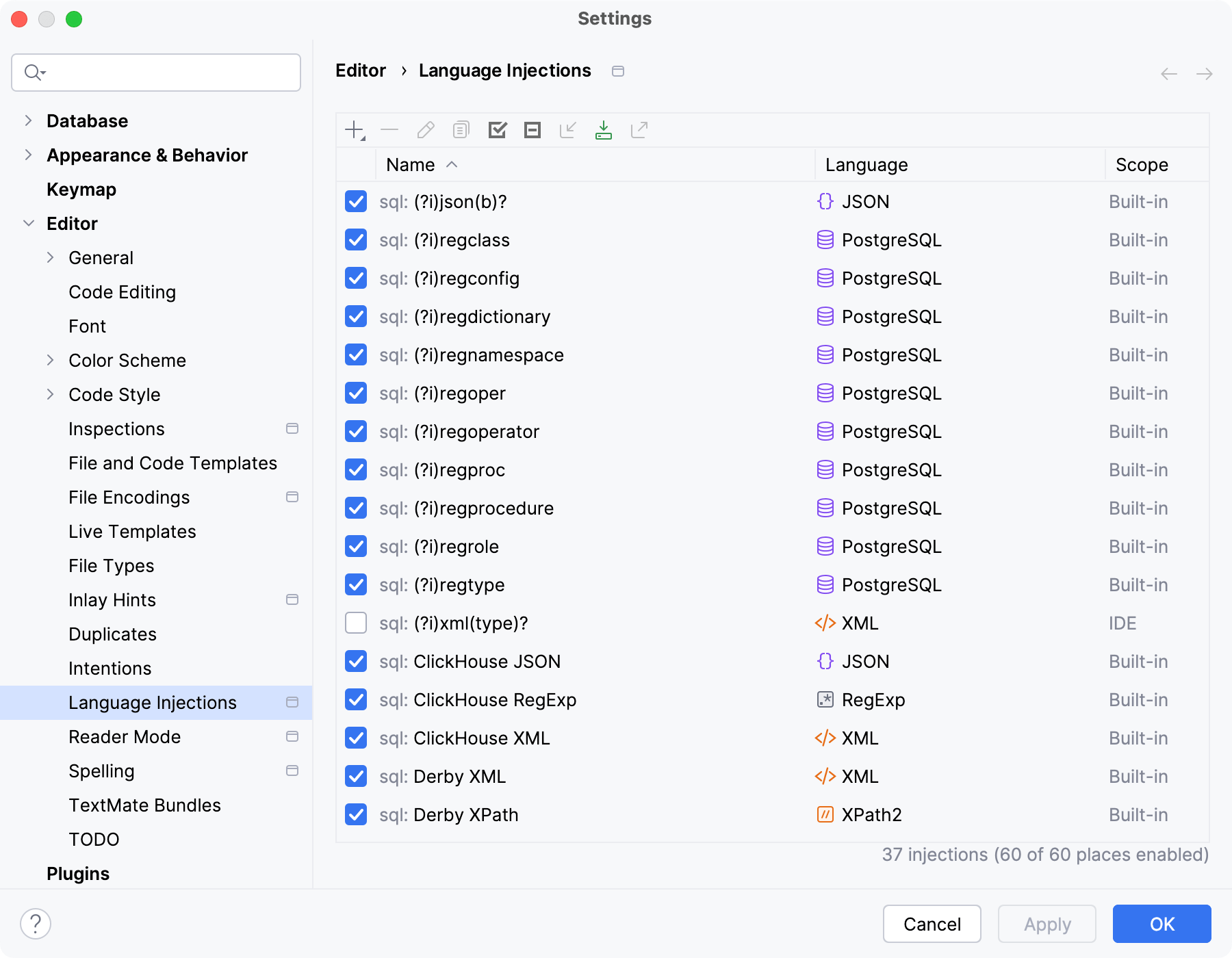The image size is (1232, 958).
Task: Click the Duplicate injection icon
Action: point(460,130)
